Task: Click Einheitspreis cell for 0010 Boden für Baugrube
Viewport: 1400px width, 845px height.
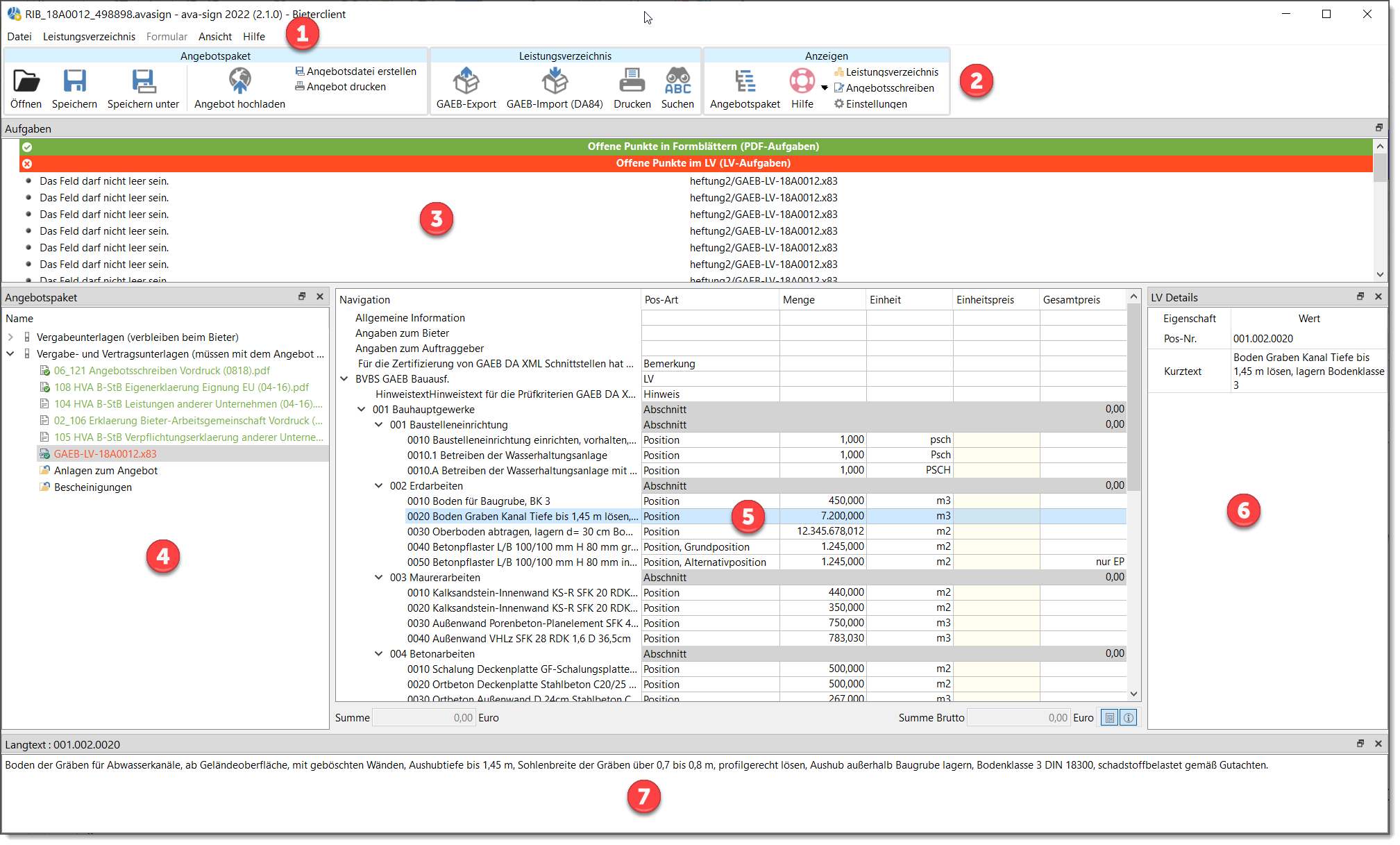Action: (996, 501)
